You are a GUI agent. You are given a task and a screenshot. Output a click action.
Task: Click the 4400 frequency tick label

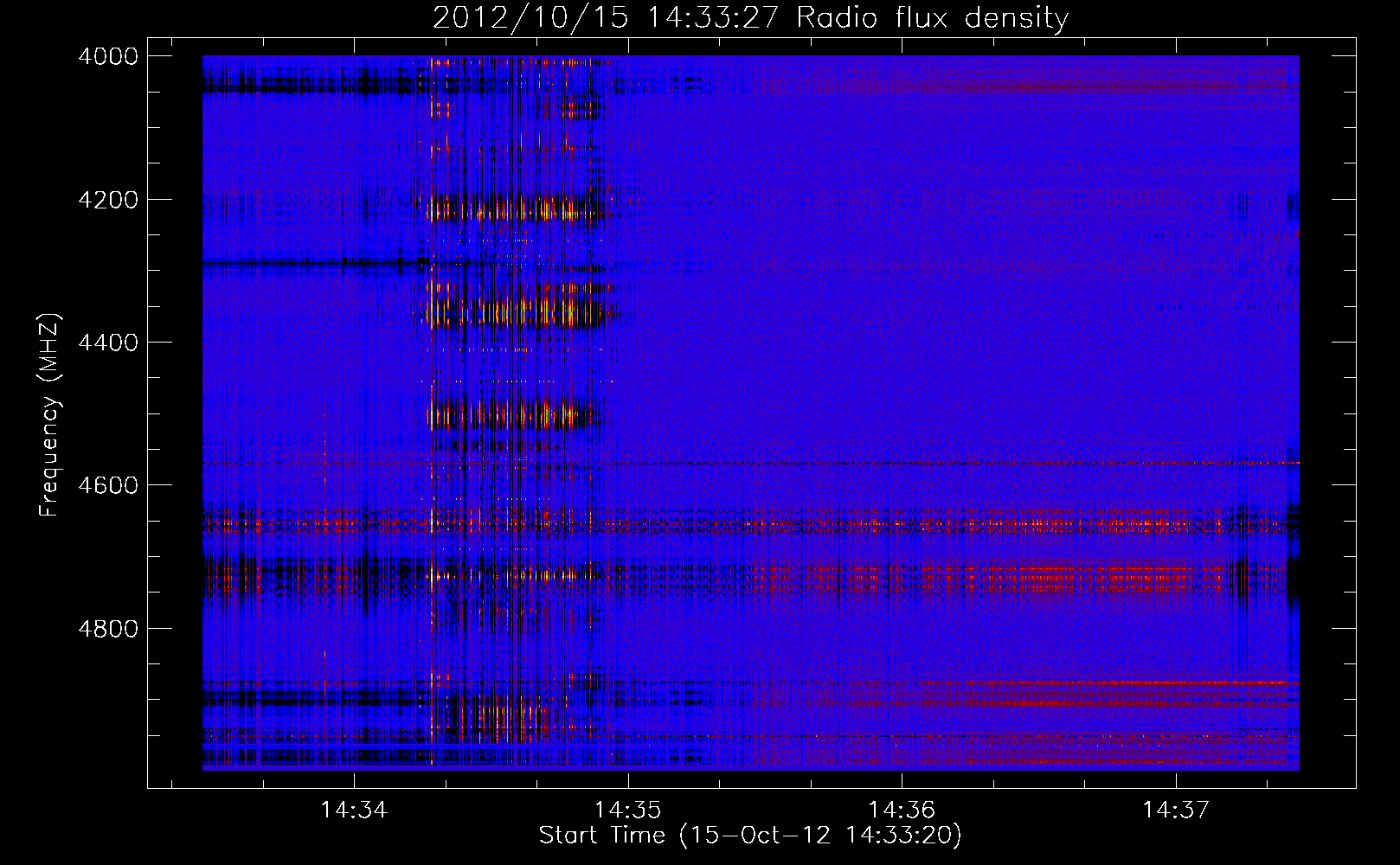(x=108, y=343)
